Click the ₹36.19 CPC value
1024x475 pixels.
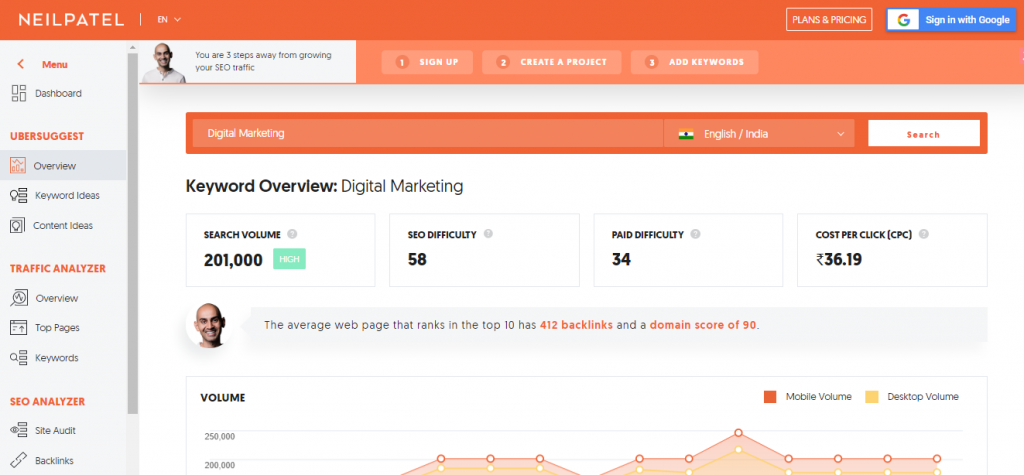click(x=839, y=259)
